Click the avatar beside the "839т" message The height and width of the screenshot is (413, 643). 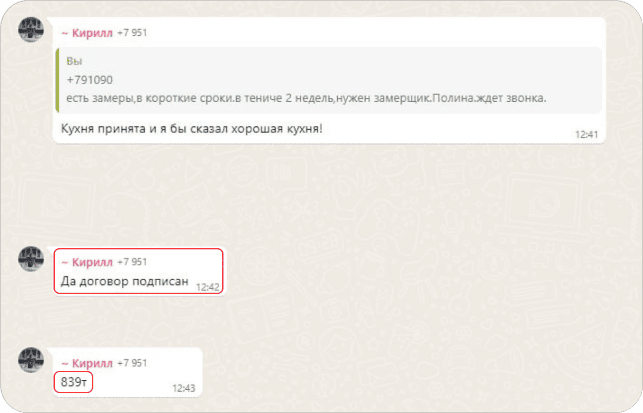tap(31, 360)
